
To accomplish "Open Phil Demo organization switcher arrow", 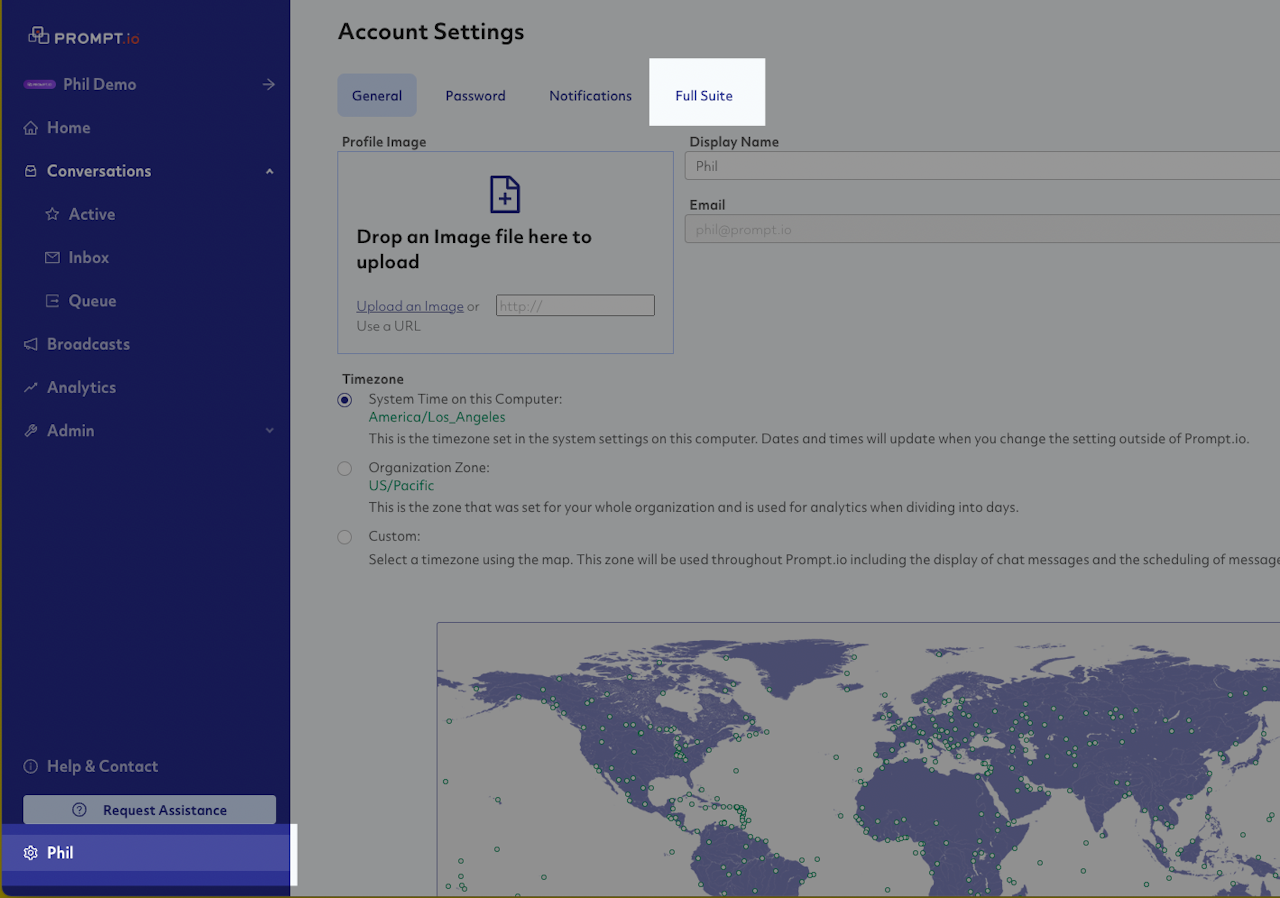I will pyautogui.click(x=268, y=85).
